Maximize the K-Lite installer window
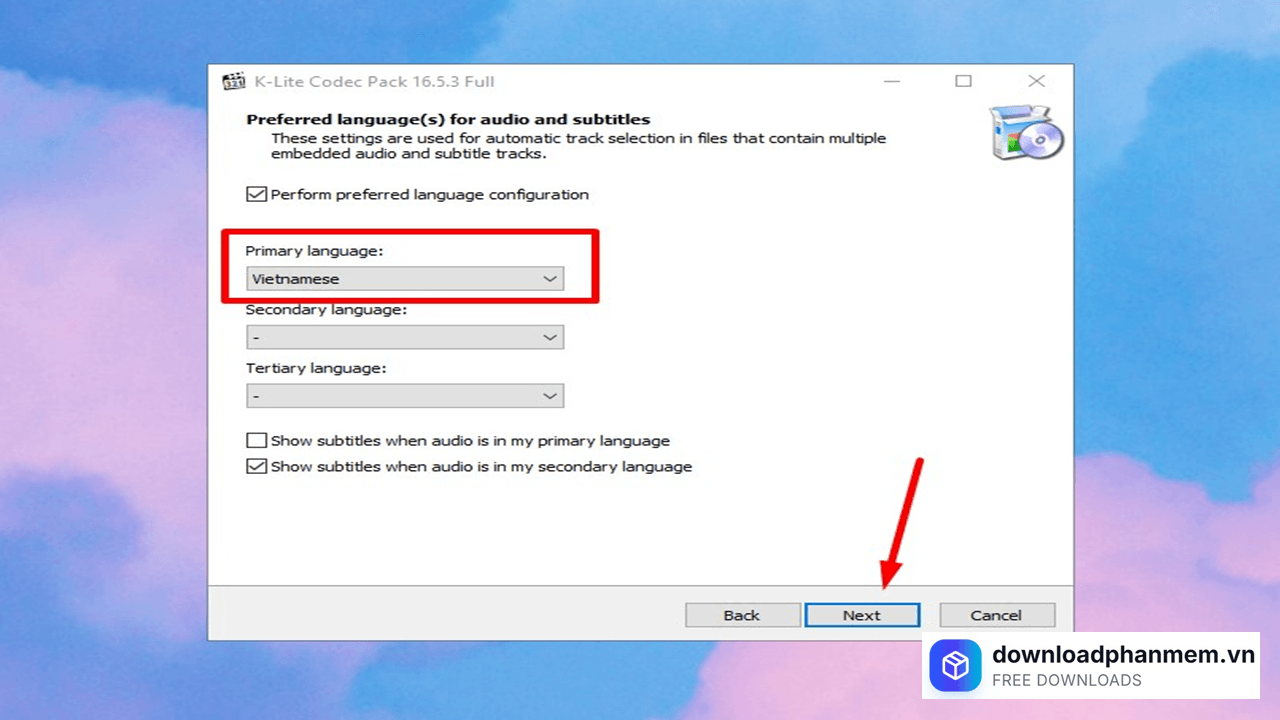This screenshot has width=1280, height=720. tap(963, 81)
